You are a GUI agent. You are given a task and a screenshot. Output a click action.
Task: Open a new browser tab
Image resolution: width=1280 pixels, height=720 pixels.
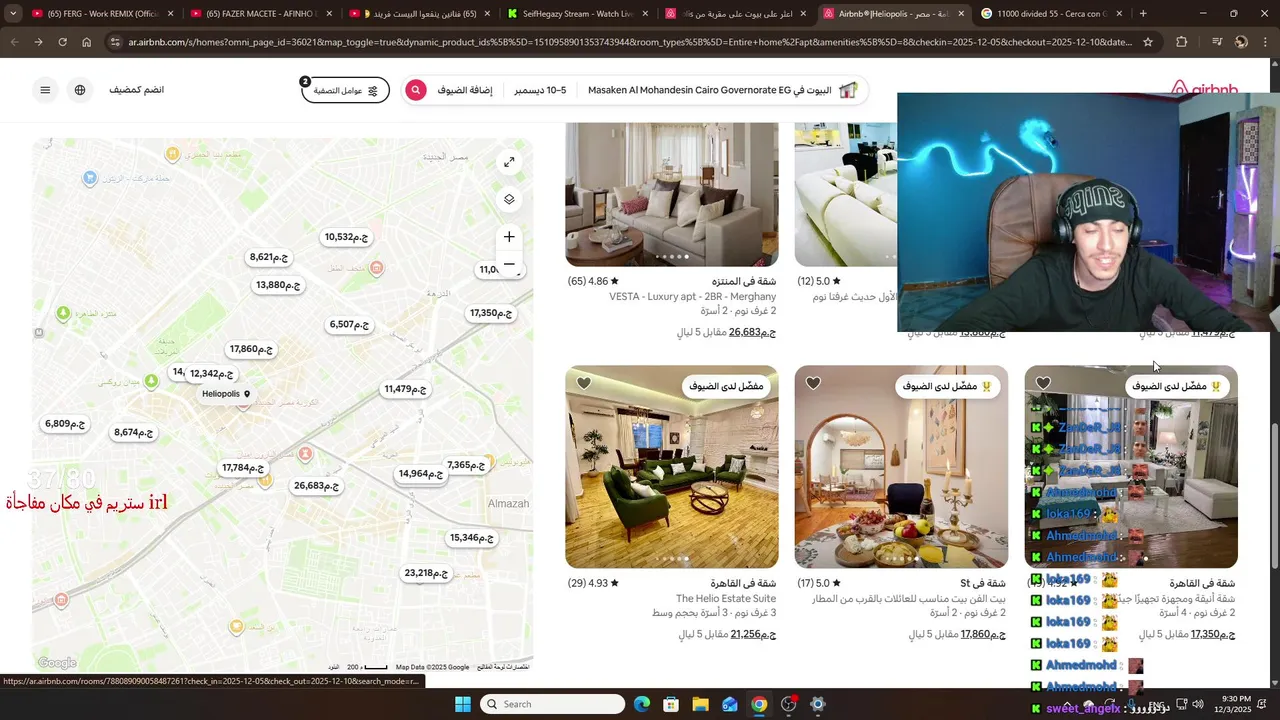1143,14
